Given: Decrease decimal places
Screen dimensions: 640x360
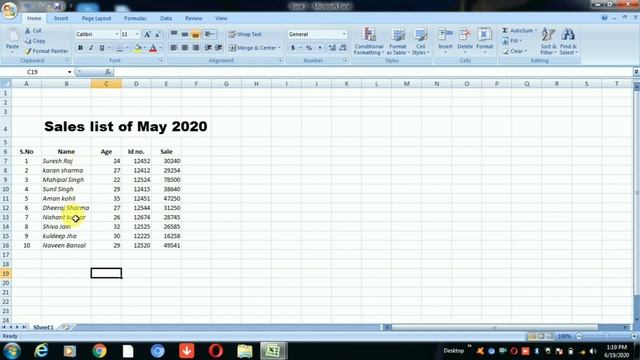Looking at the screenshot, I should pos(343,48).
